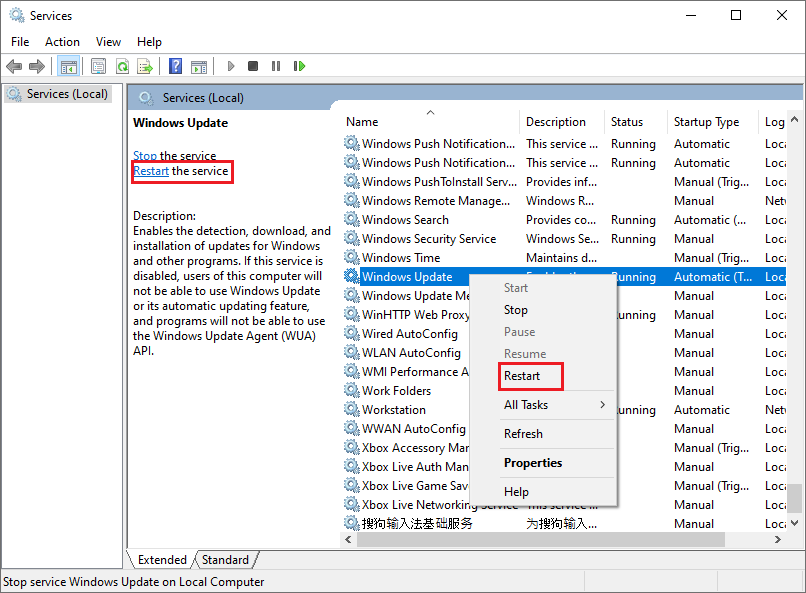The width and height of the screenshot is (806, 593).
Task: Click the Back arrow in the toolbar
Action: [x=14, y=66]
